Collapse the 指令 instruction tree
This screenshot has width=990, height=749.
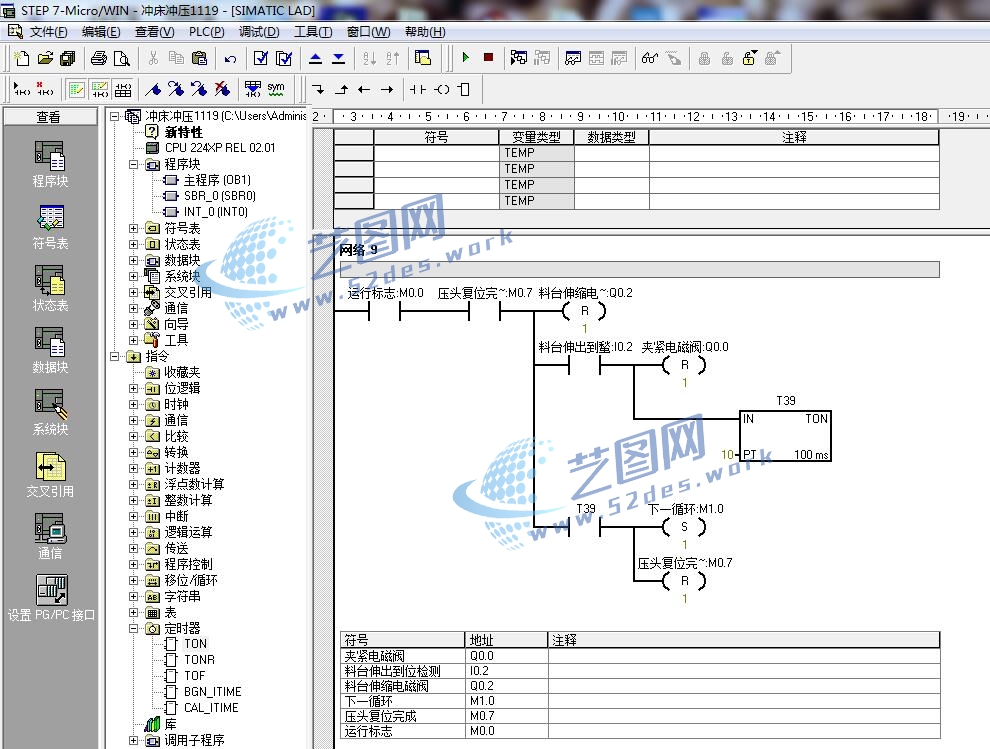tap(114, 356)
